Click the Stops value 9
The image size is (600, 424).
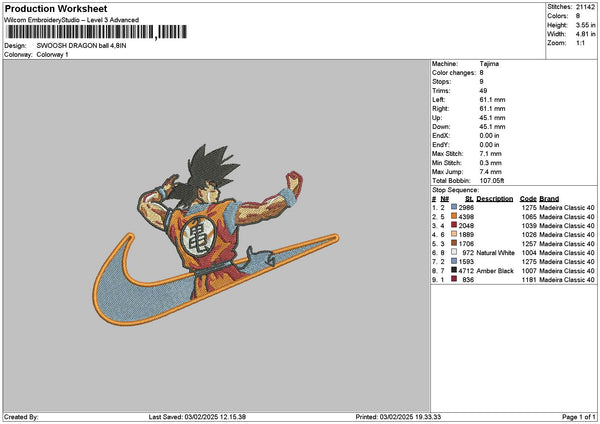point(481,82)
